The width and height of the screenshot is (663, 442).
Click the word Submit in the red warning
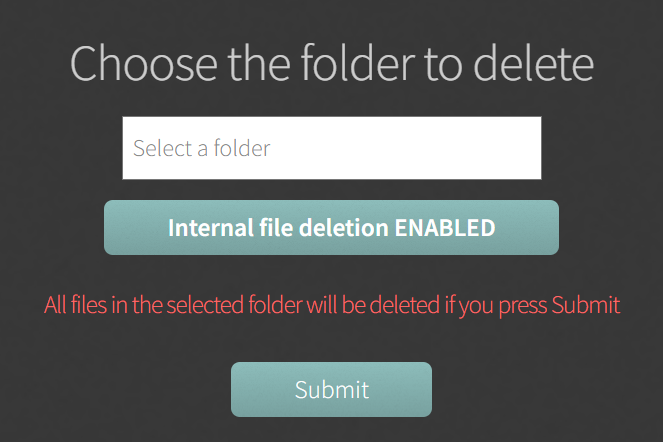pyautogui.click(x=586, y=305)
